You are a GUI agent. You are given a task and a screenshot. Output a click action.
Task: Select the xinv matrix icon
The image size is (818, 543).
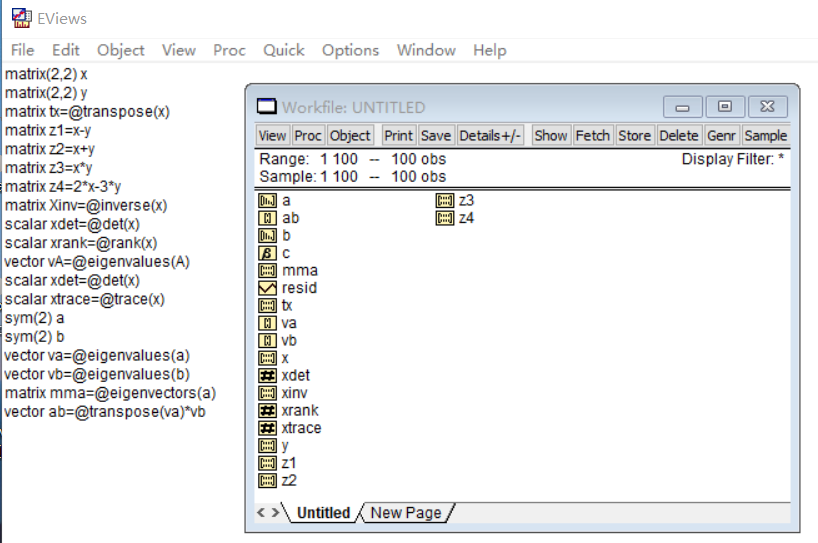tap(267, 393)
